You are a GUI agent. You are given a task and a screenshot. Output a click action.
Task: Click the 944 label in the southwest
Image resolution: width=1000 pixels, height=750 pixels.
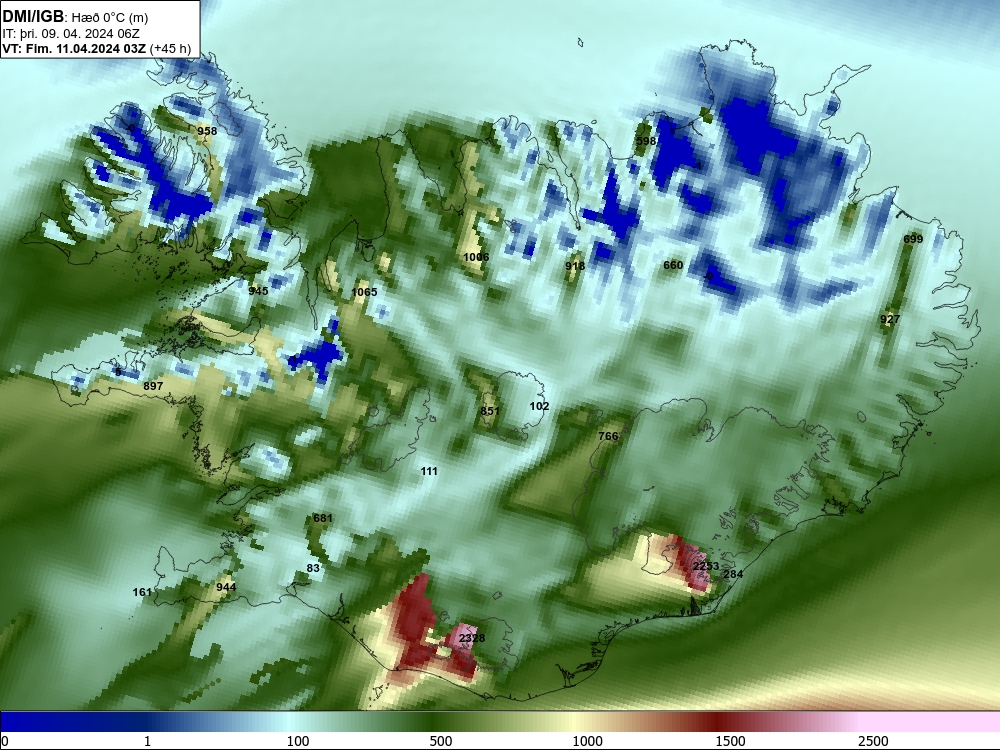[226, 587]
